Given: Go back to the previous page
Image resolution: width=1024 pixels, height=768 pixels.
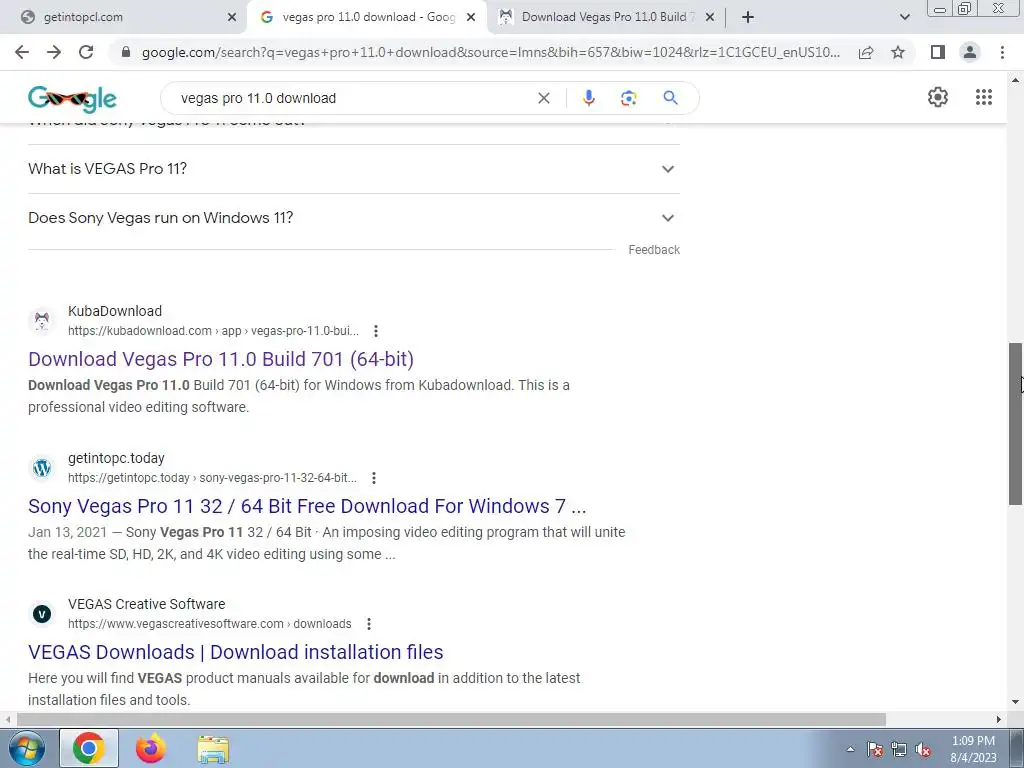Looking at the screenshot, I should [22, 52].
